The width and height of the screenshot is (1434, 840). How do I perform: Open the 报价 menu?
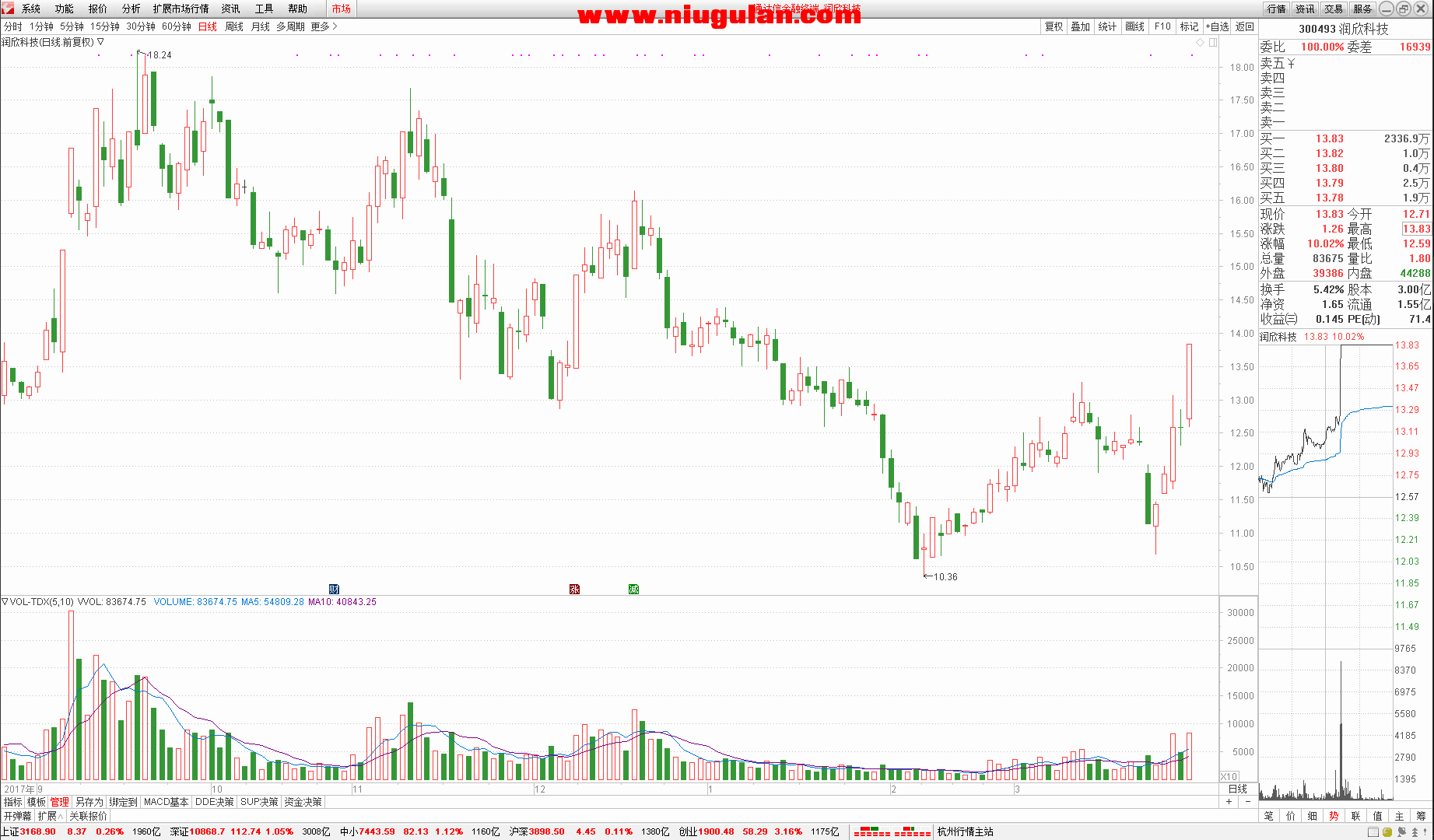tap(98, 9)
